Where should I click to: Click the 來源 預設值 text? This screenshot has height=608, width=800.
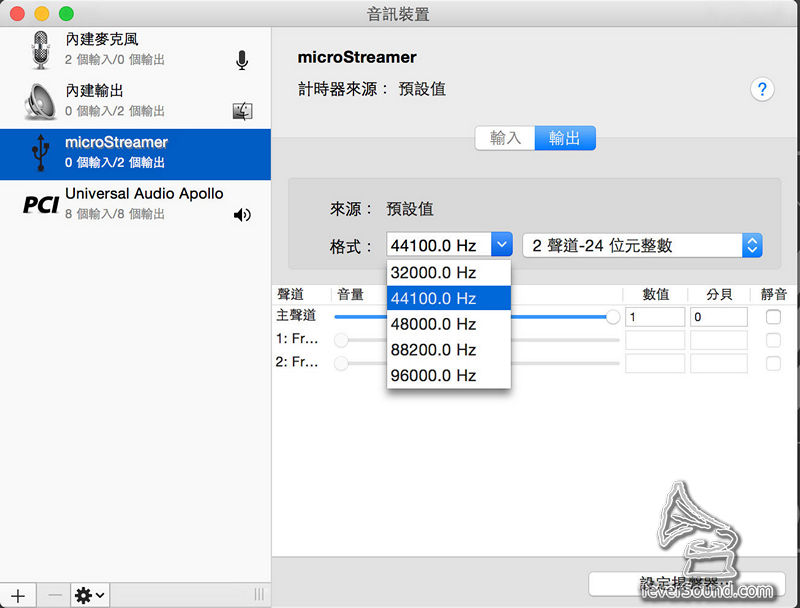(382, 209)
